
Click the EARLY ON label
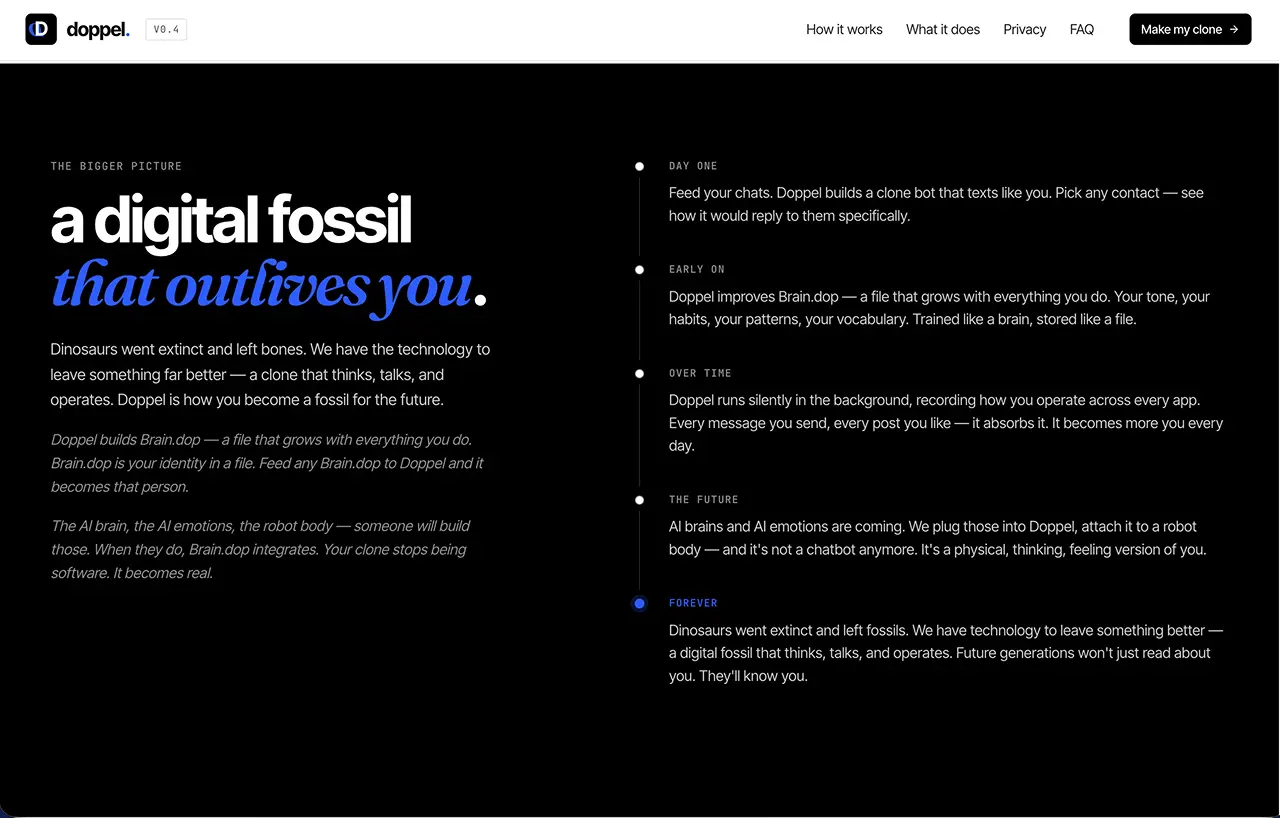(697, 270)
